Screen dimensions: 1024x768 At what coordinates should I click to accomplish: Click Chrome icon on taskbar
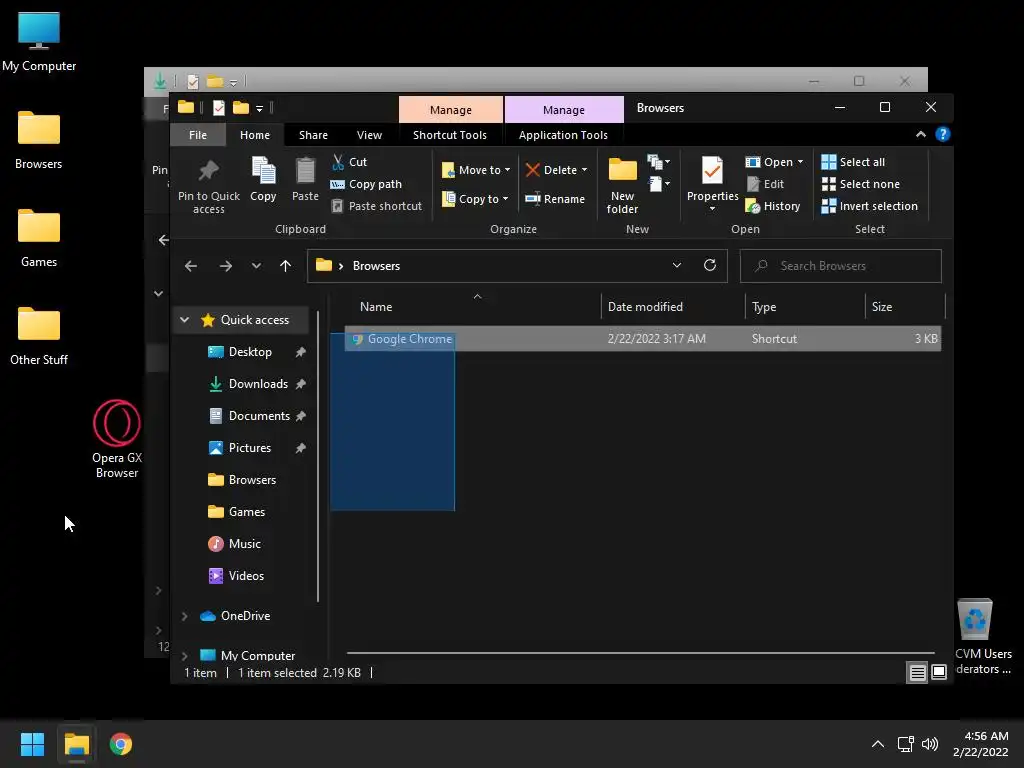pyautogui.click(x=121, y=744)
